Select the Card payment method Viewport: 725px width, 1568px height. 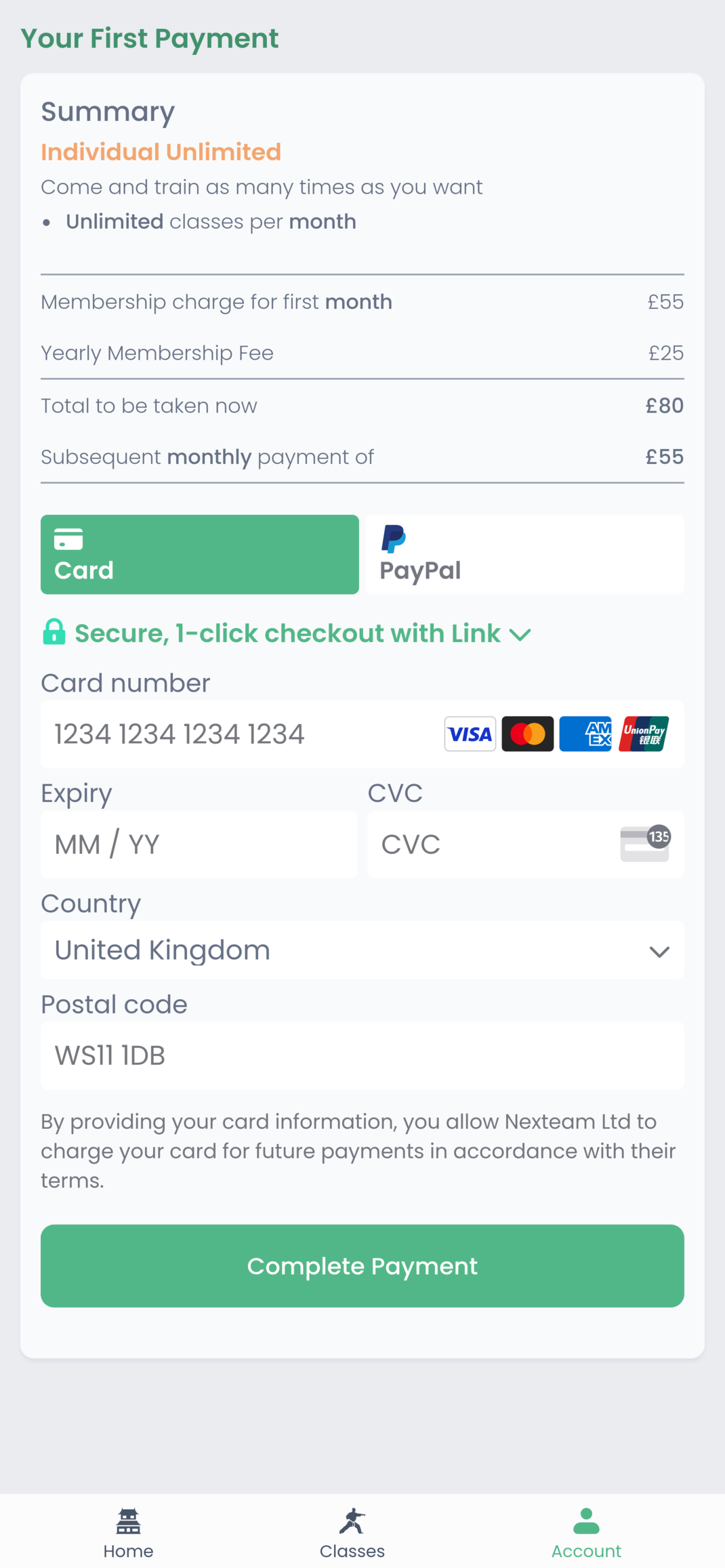coord(200,554)
